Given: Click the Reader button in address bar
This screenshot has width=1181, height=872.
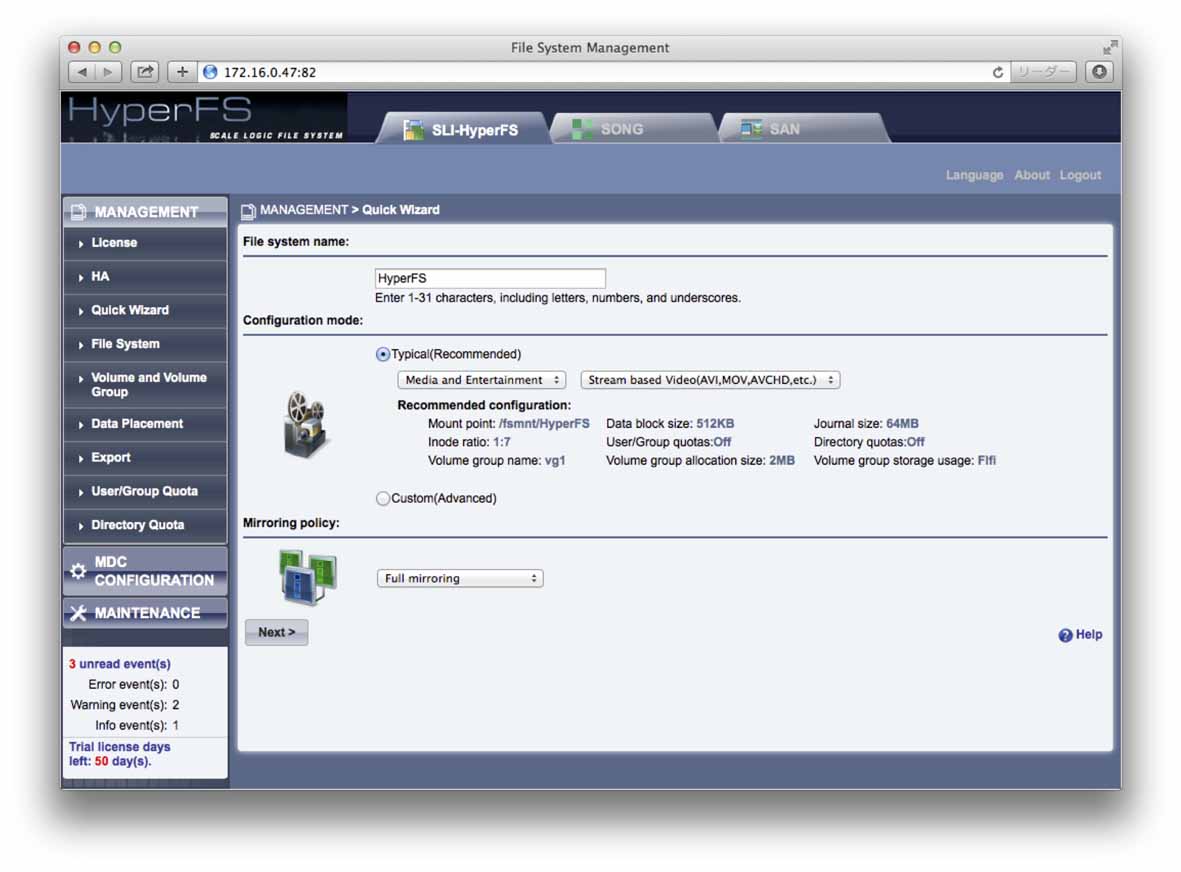Looking at the screenshot, I should [1042, 72].
